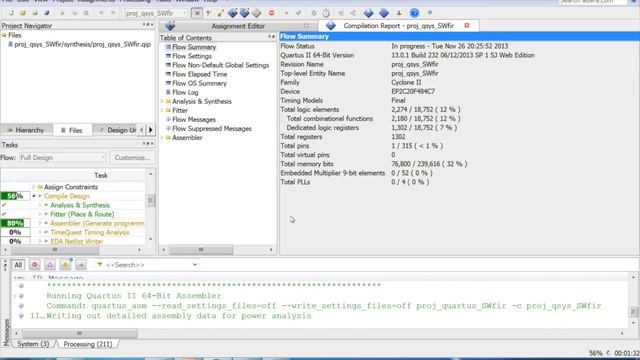Switch to the Hierarchy tab
Viewport: 640px width, 360px height.
[x=26, y=130]
